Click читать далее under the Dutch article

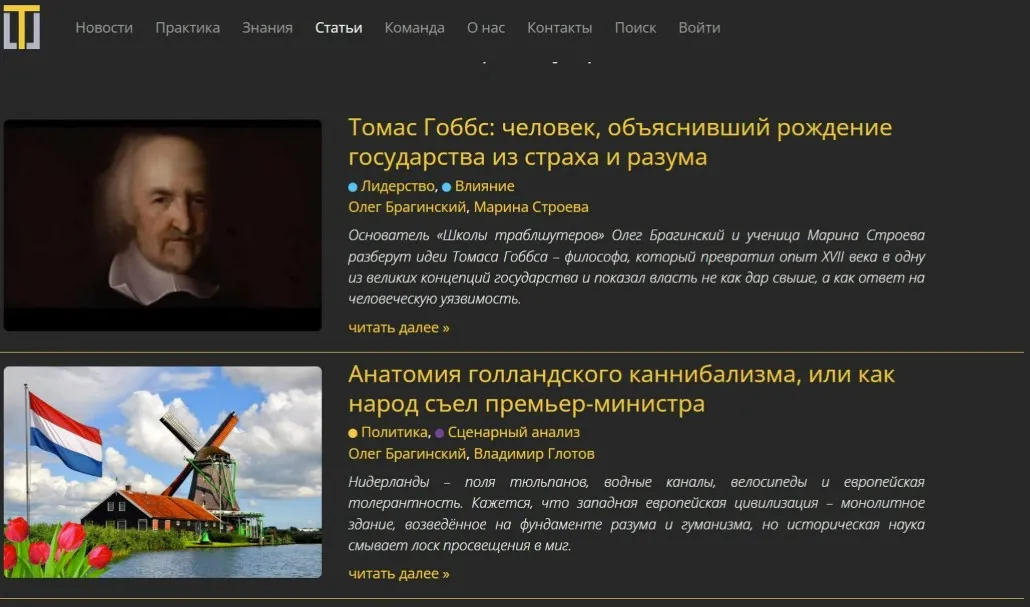399,573
